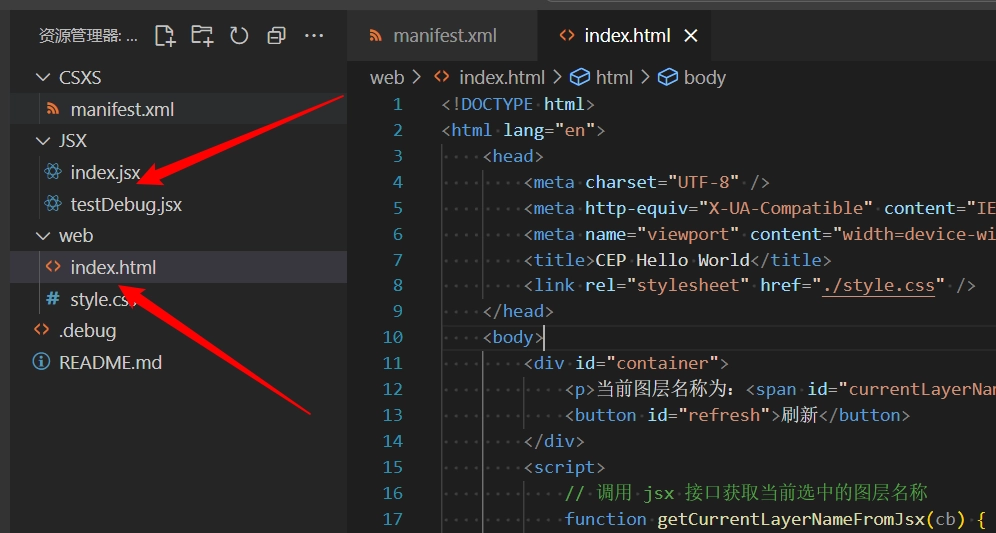The height and width of the screenshot is (533, 996).
Task: Collapse the JSX folder
Action: pyautogui.click(x=42, y=141)
